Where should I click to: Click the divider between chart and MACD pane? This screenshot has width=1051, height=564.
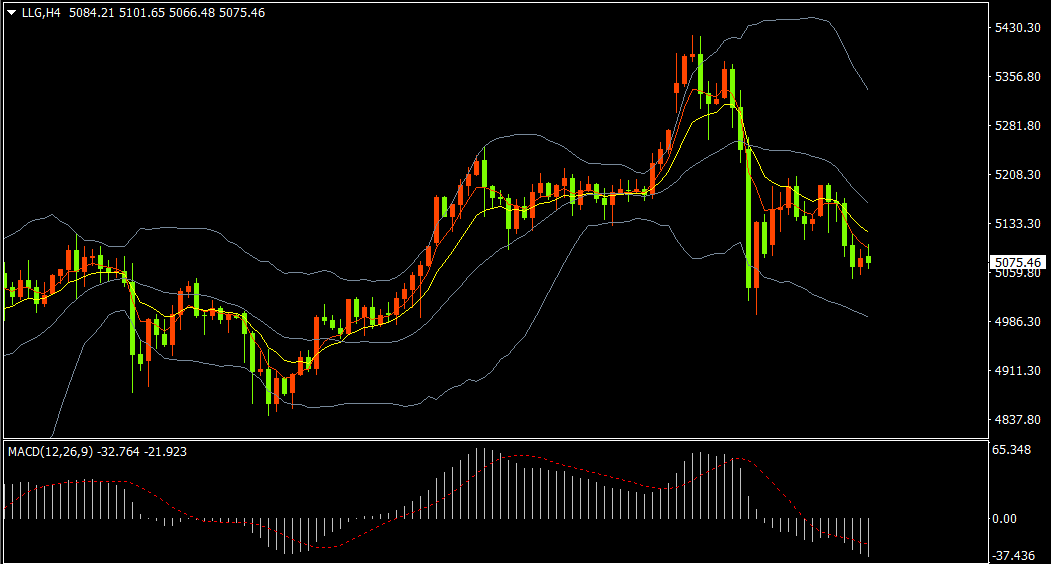[x=490, y=438]
